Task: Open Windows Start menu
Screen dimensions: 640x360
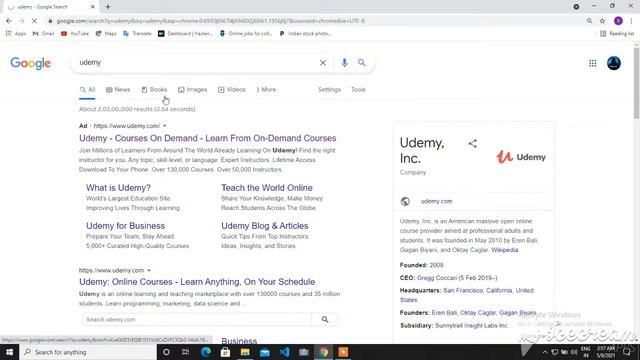Action: (9, 352)
